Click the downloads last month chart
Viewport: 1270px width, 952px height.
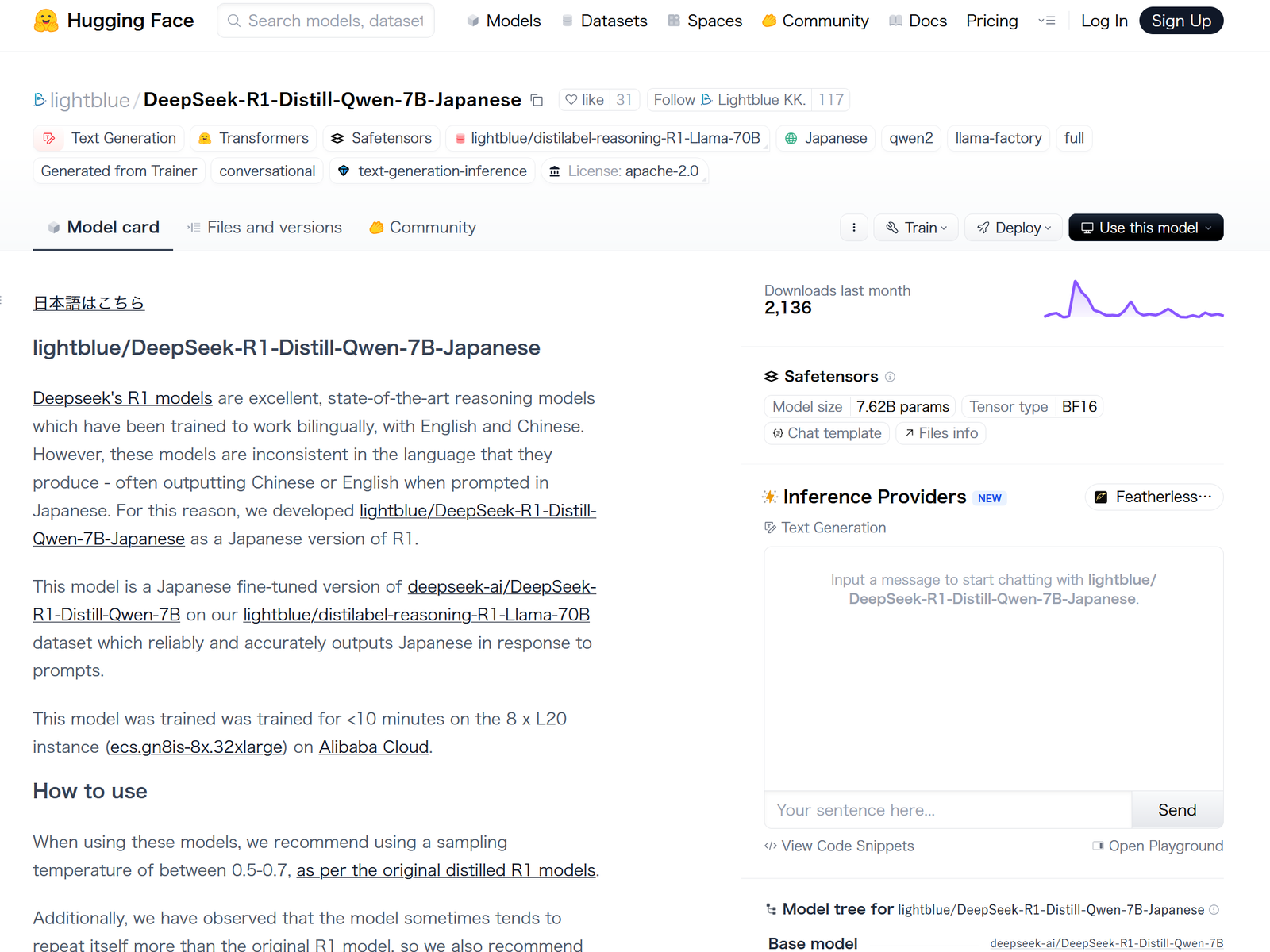(1133, 299)
